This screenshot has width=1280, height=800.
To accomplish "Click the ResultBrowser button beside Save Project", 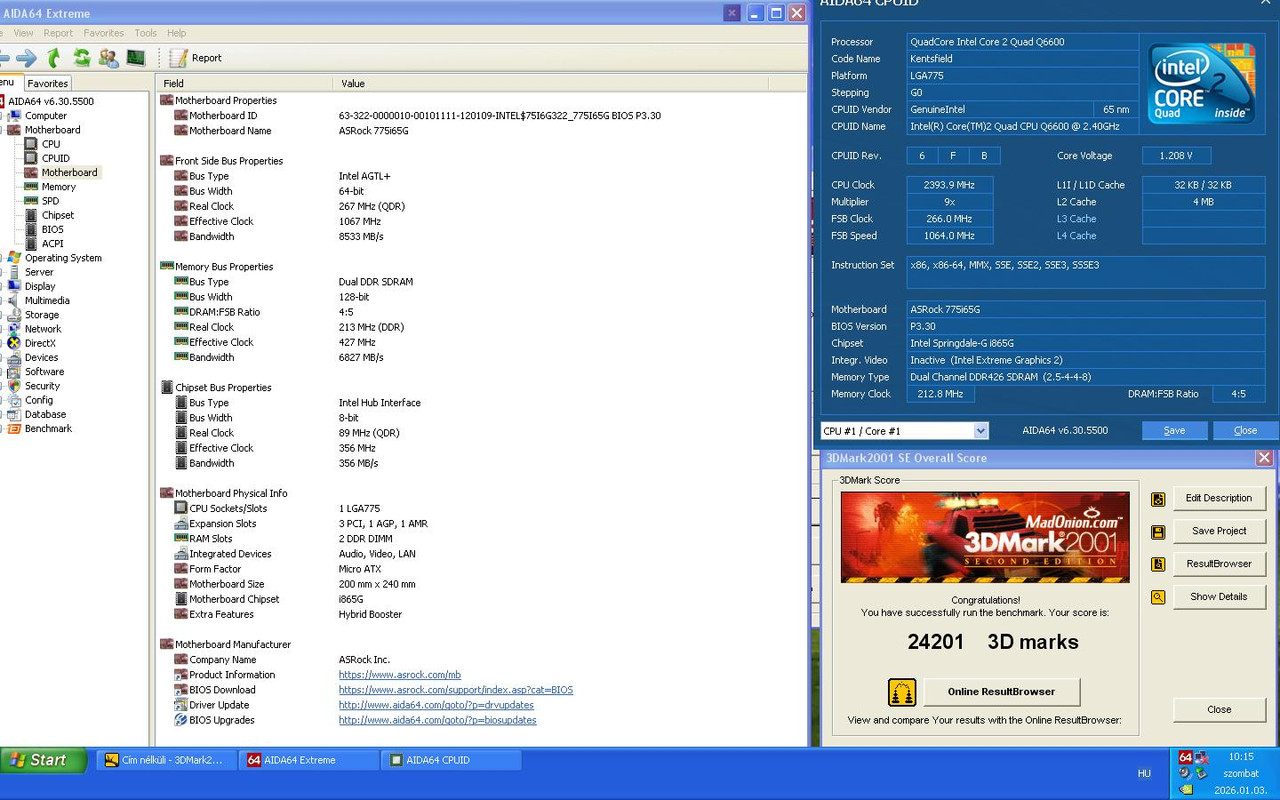I will click(x=1218, y=564).
